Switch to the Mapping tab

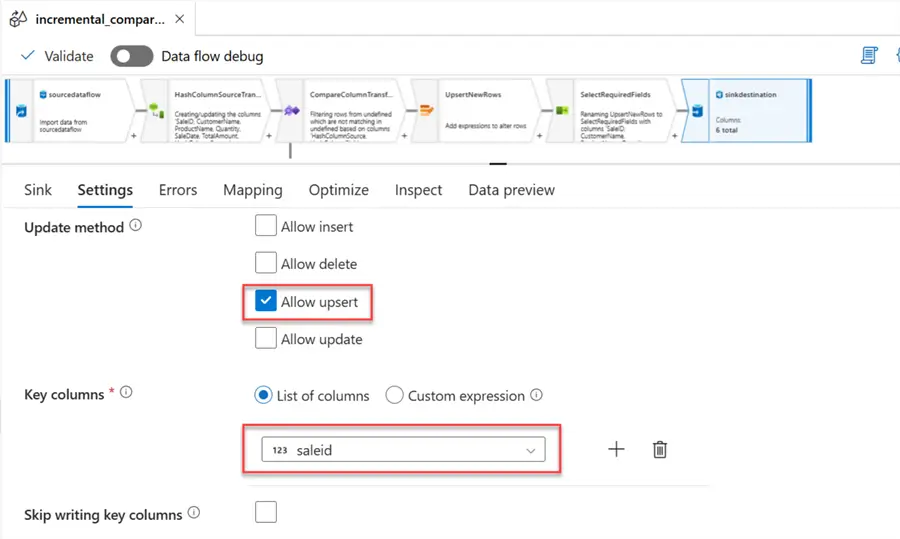coord(252,190)
